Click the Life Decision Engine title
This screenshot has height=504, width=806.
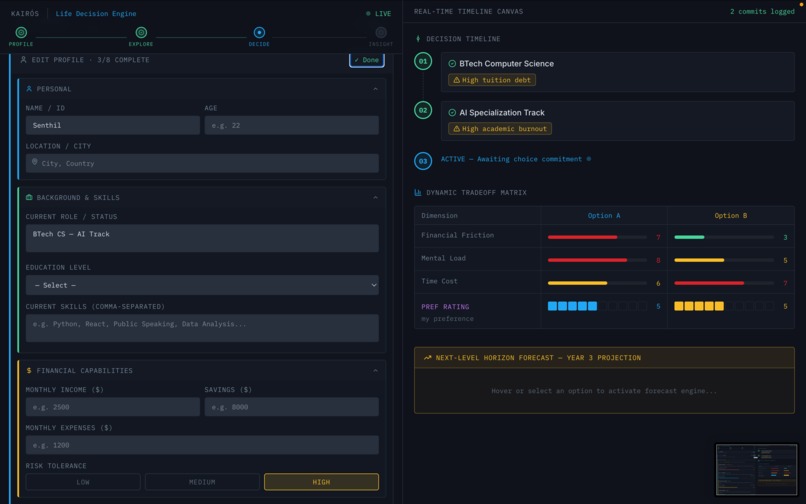point(96,14)
